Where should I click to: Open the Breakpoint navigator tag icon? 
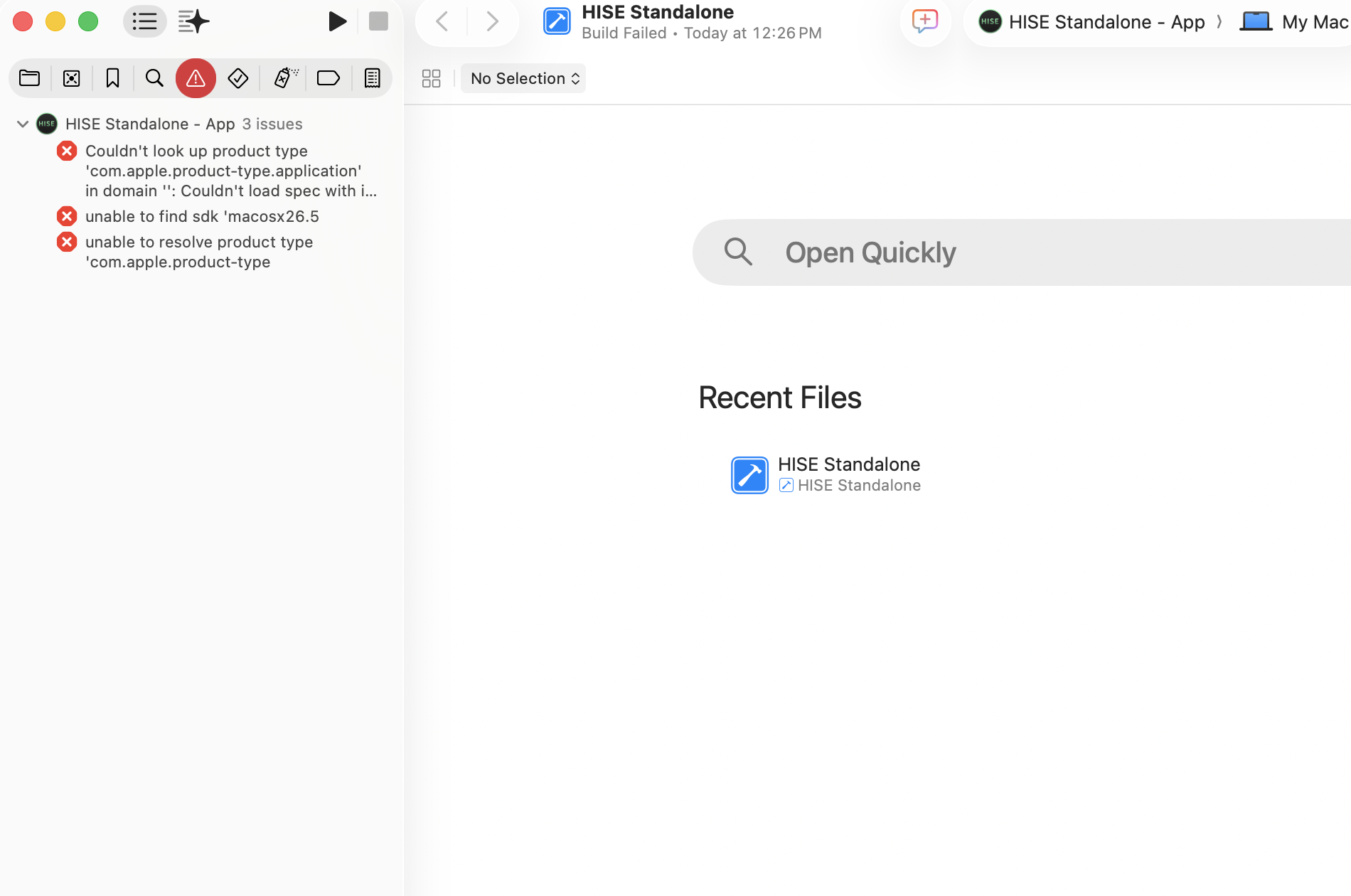click(328, 78)
